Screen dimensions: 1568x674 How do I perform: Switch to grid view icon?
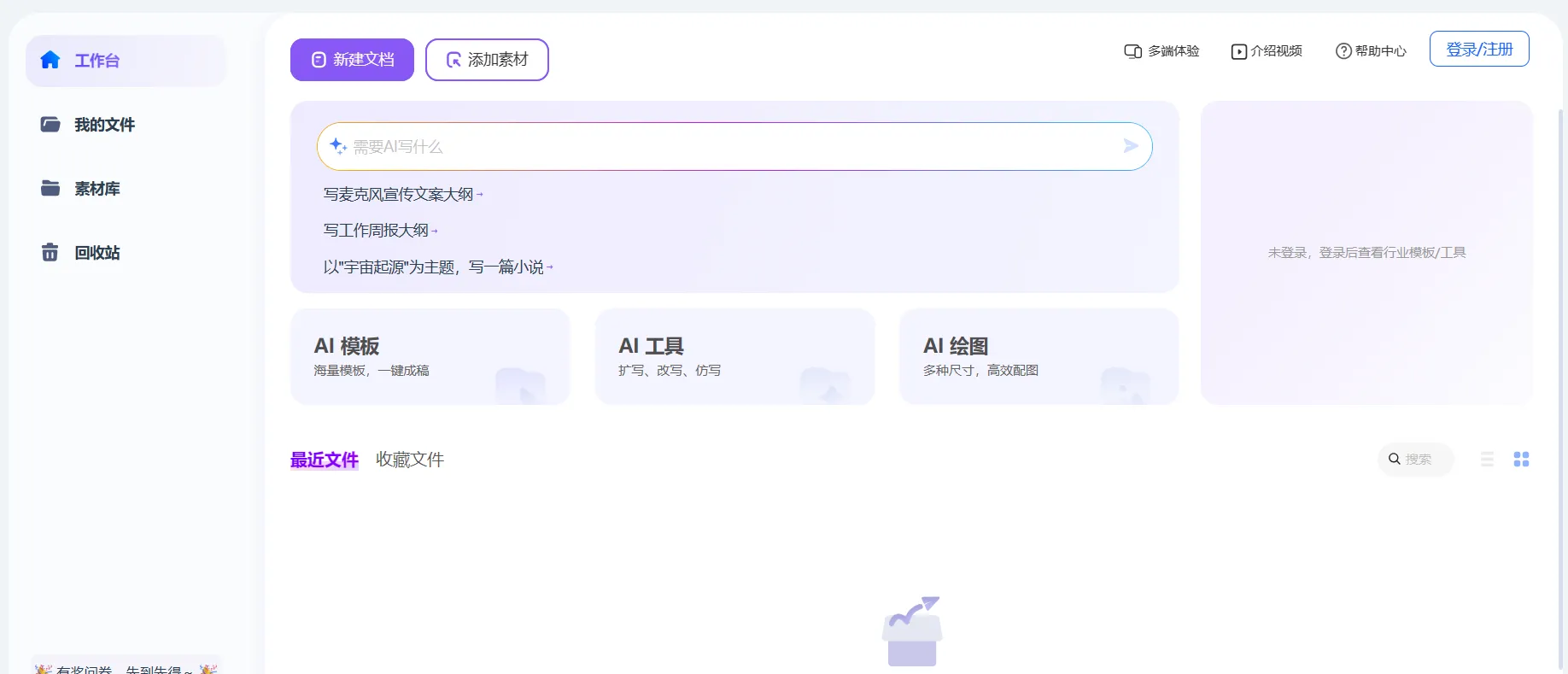coord(1521,460)
